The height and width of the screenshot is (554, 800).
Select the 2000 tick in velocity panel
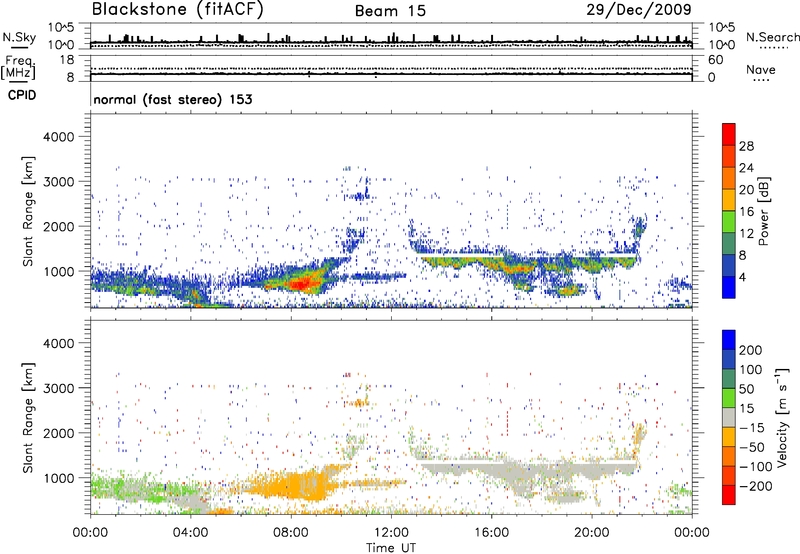(58, 433)
